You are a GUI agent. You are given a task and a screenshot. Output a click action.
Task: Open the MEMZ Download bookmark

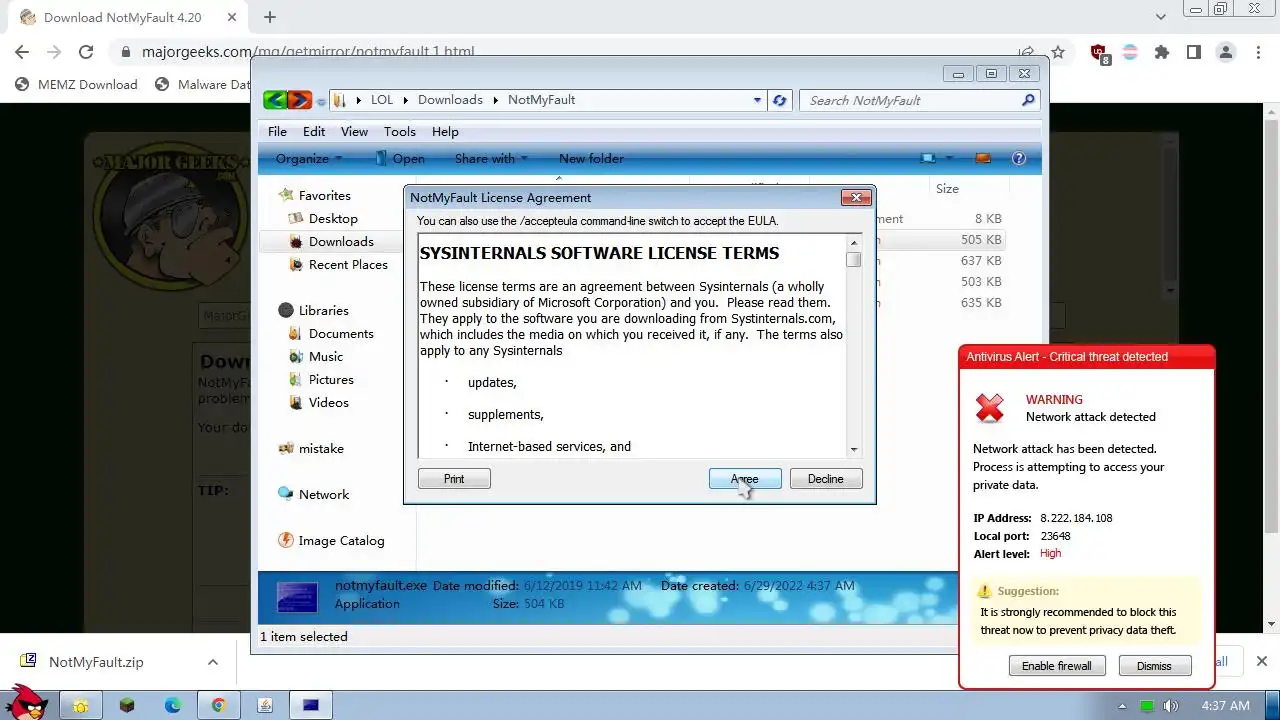coord(76,84)
